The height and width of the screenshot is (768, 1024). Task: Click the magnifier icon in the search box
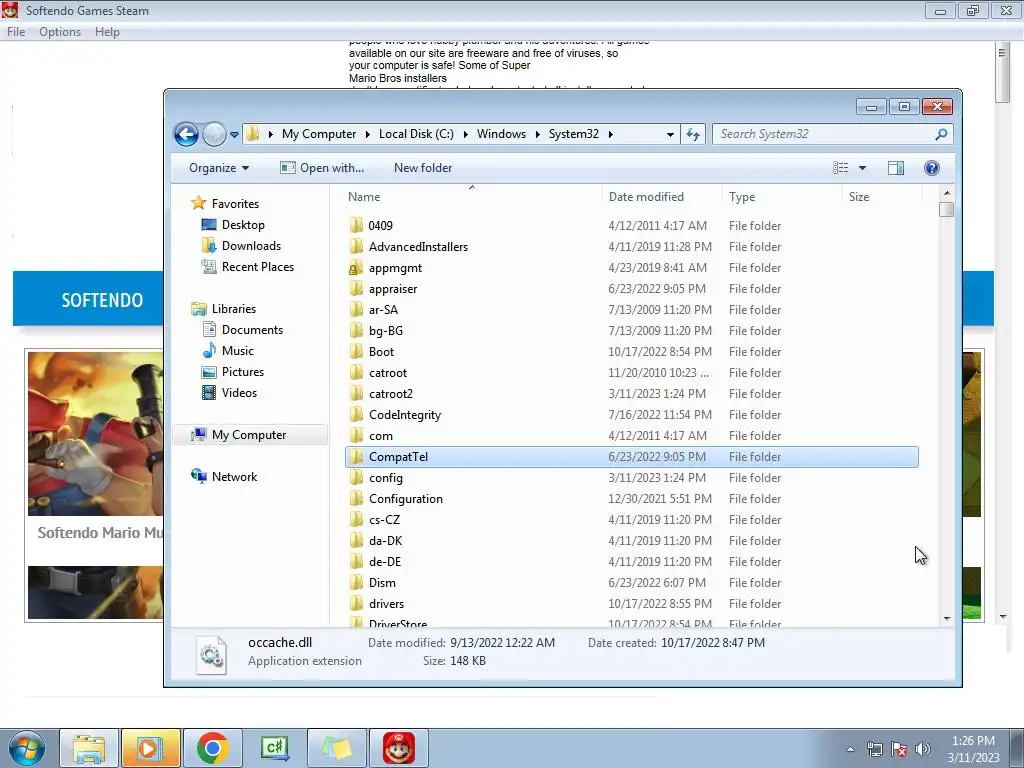tap(941, 134)
